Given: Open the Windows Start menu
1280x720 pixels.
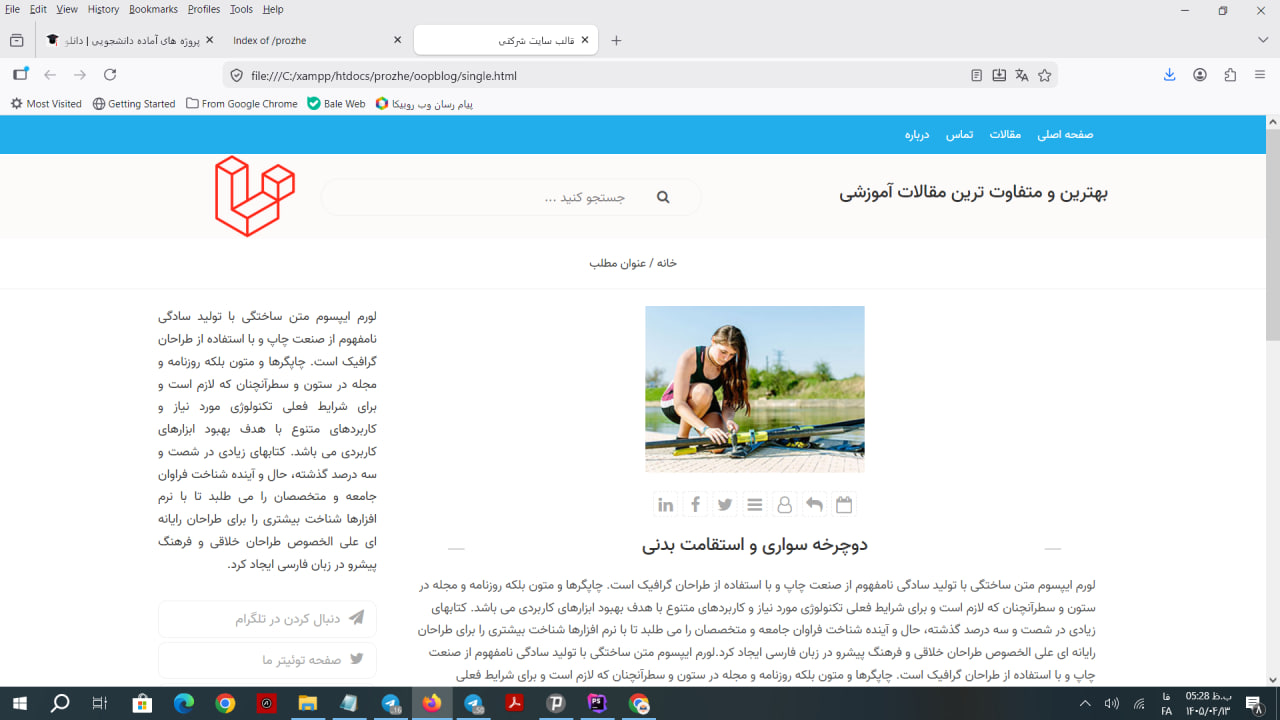Looking at the screenshot, I should pos(19,704).
